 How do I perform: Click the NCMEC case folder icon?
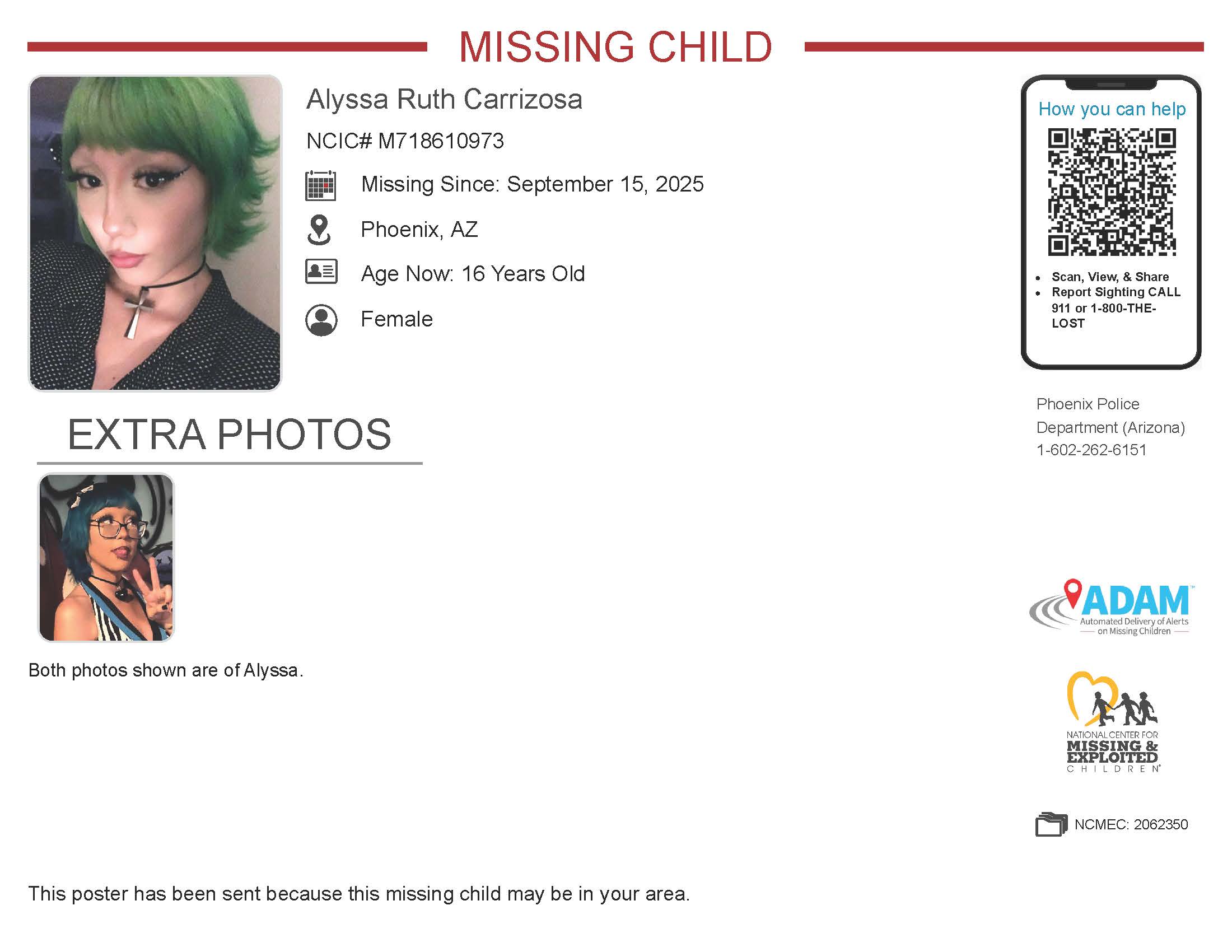tap(1052, 824)
